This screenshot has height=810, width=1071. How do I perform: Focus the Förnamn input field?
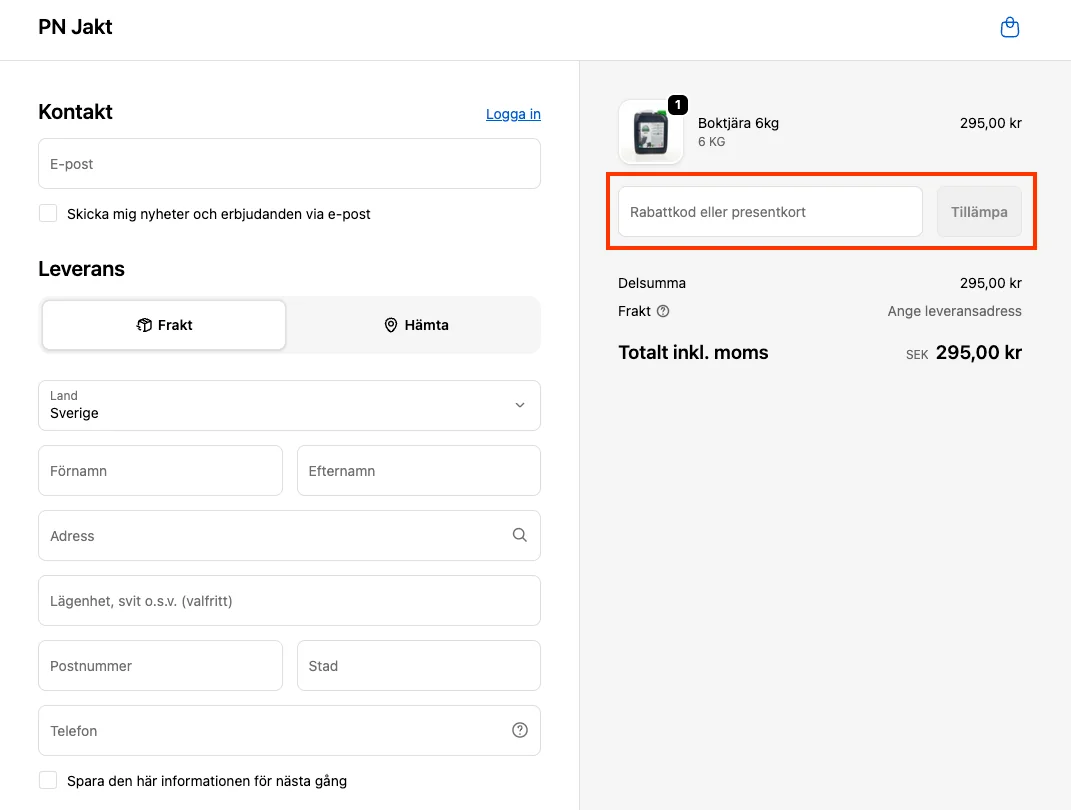tap(161, 471)
